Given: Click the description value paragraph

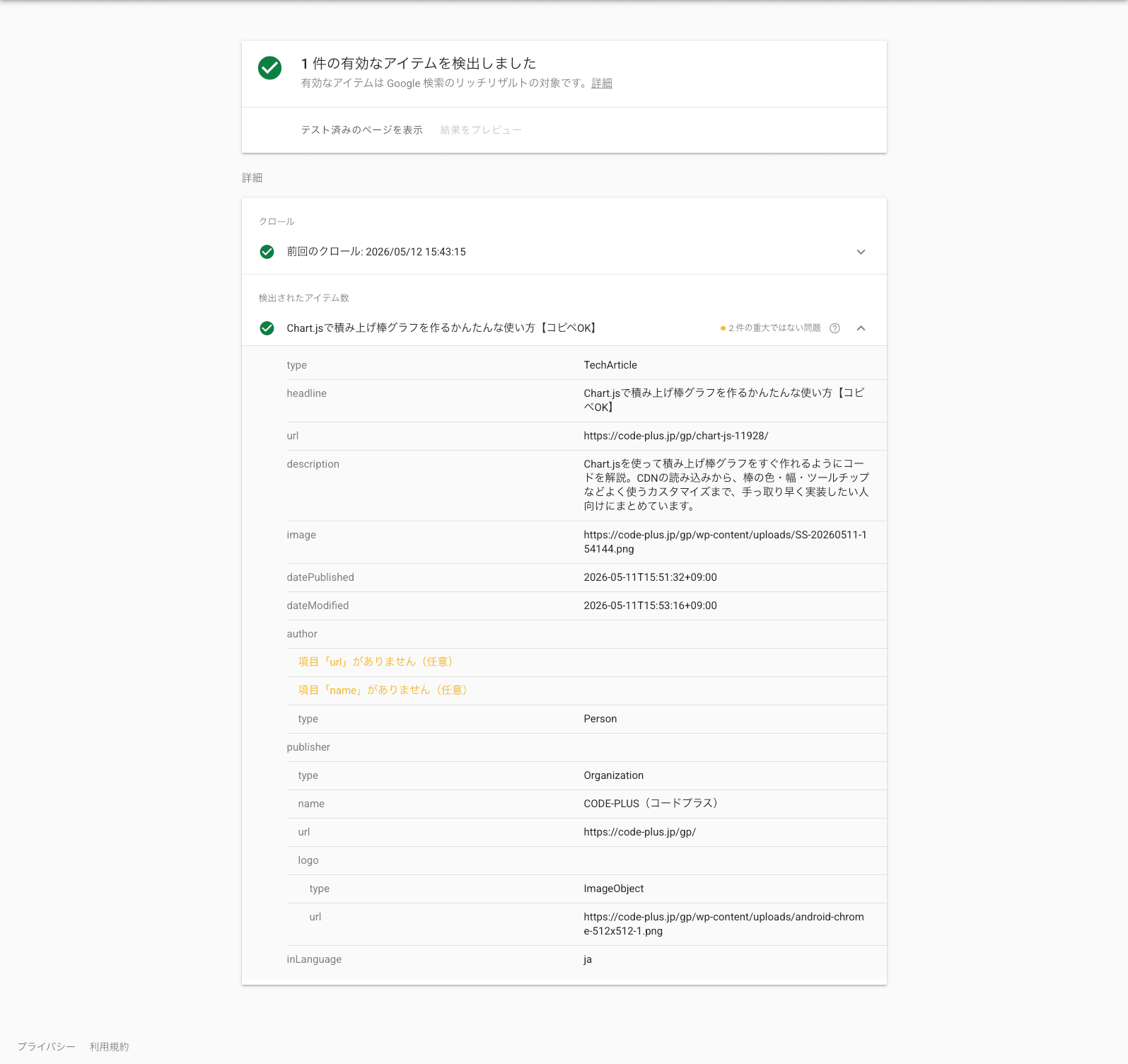Looking at the screenshot, I should pos(726,485).
